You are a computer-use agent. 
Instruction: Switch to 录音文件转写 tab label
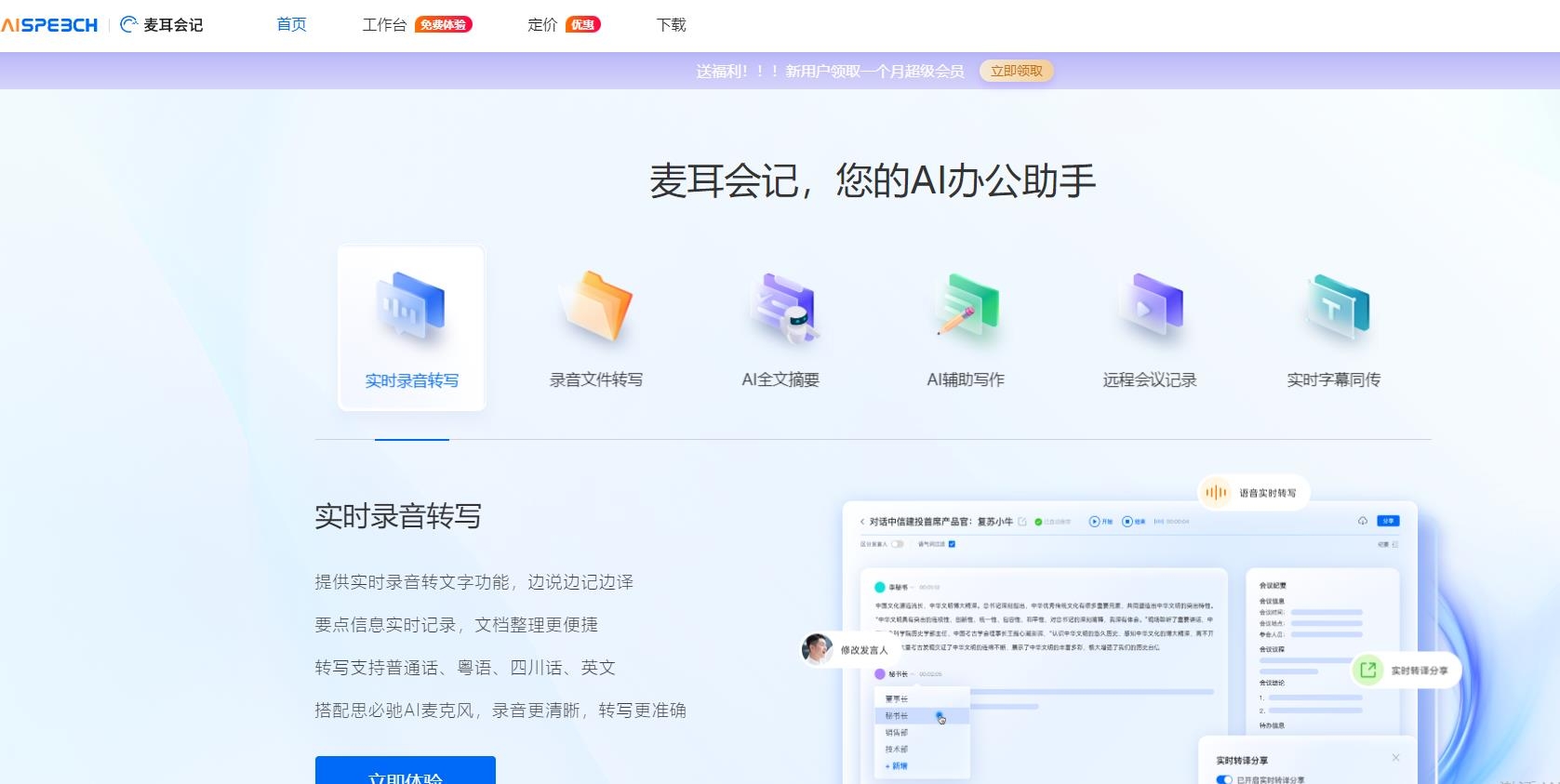(x=595, y=379)
